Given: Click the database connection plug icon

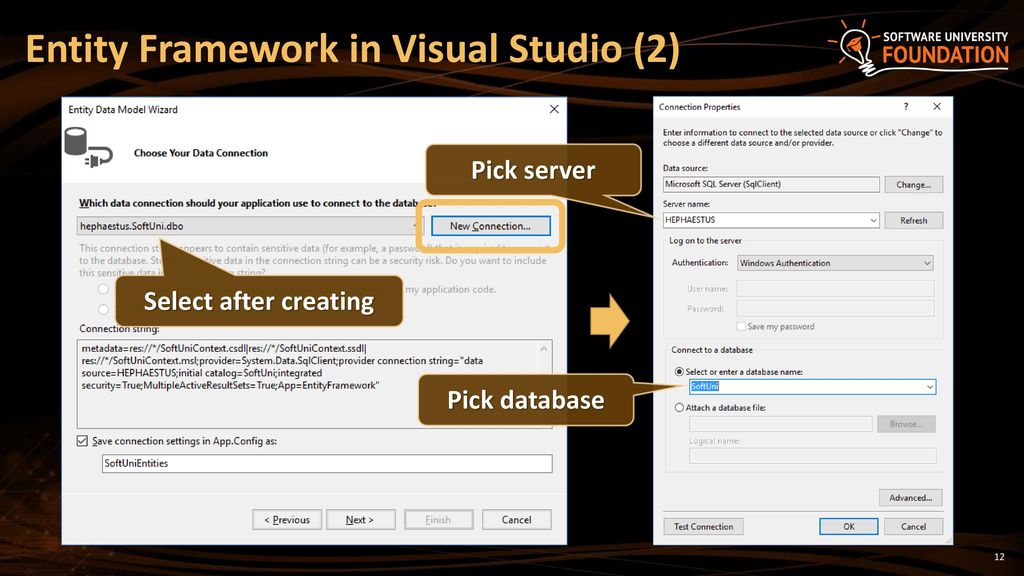Looking at the screenshot, I should click(88, 148).
